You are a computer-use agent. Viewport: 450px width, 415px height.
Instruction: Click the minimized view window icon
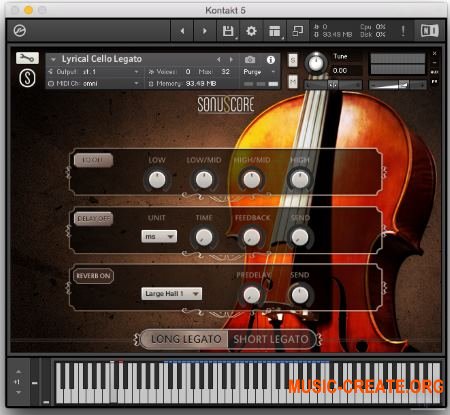coord(297,31)
